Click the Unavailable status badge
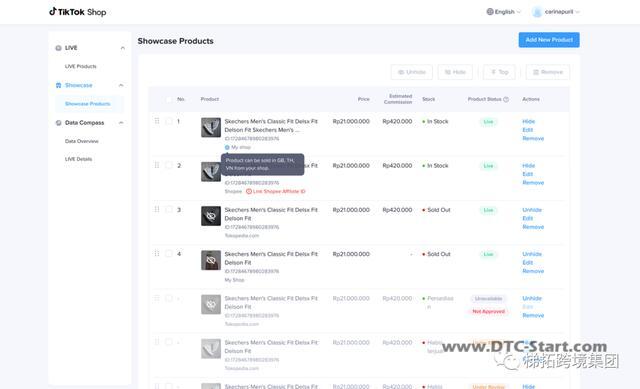 (488, 299)
